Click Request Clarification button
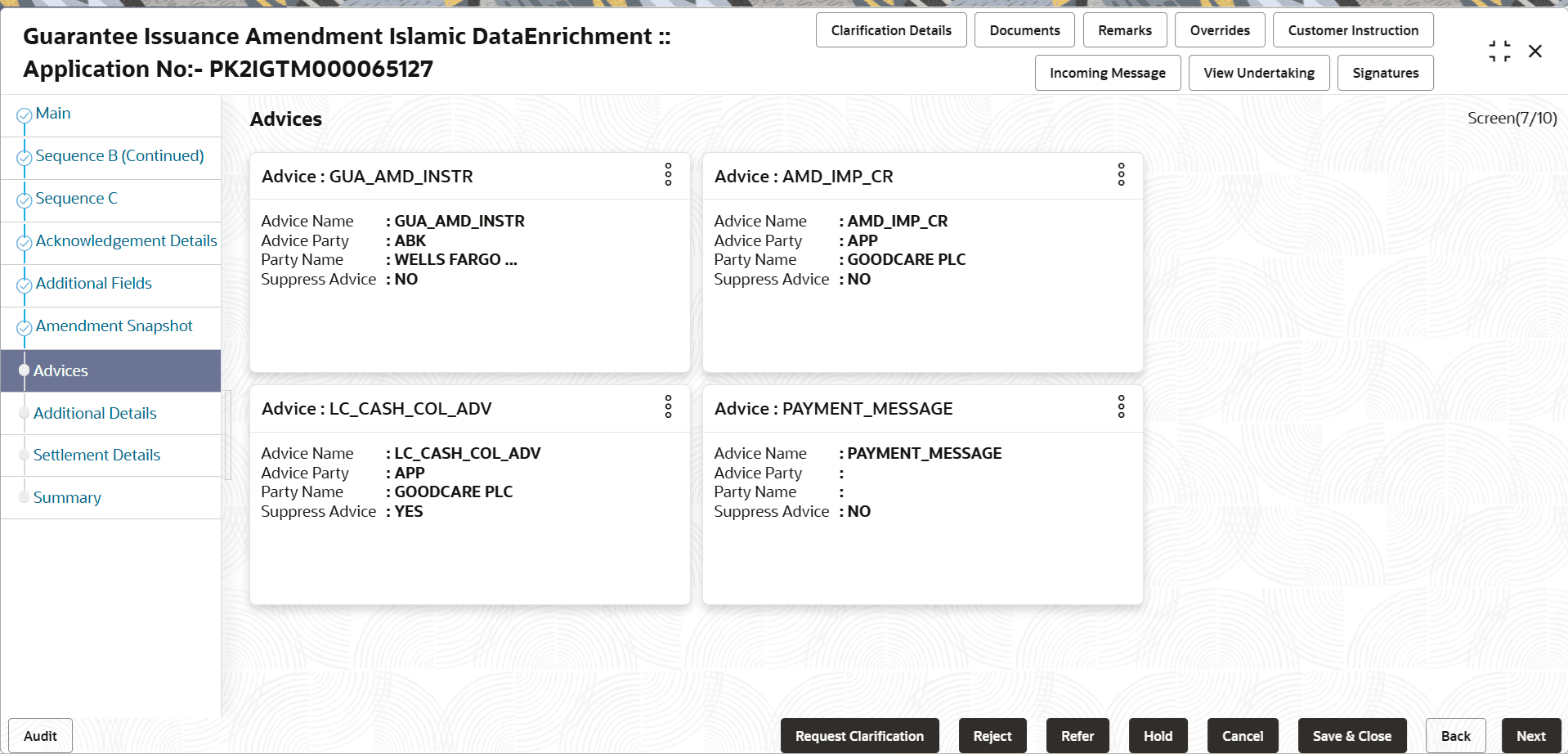 coord(860,736)
